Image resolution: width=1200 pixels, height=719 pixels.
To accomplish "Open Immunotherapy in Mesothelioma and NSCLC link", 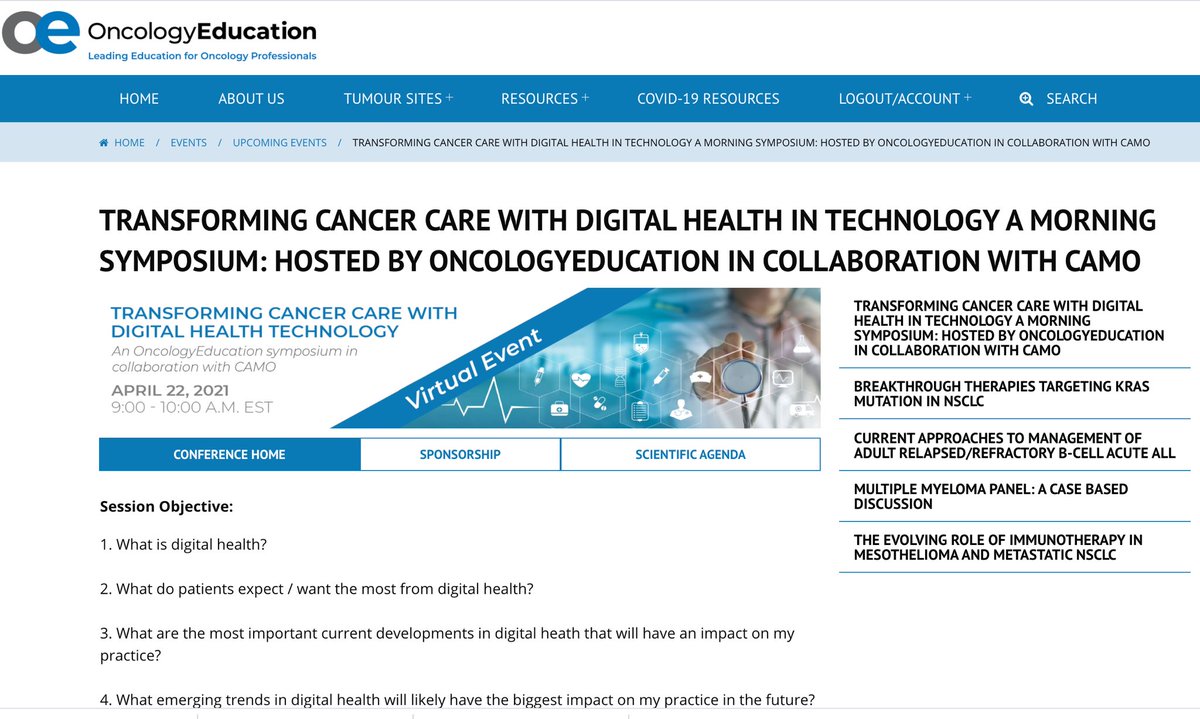I will [998, 547].
